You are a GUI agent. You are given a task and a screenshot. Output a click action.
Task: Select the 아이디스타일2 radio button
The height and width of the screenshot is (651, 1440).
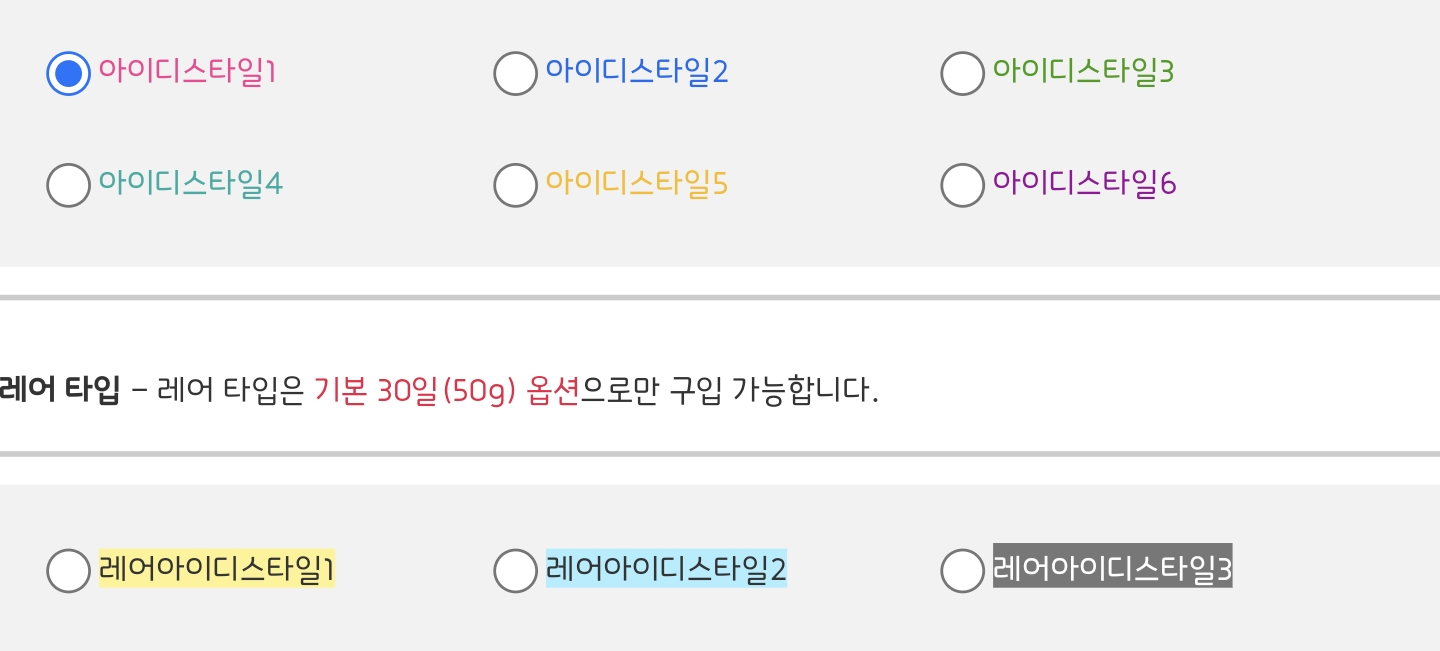click(x=515, y=73)
